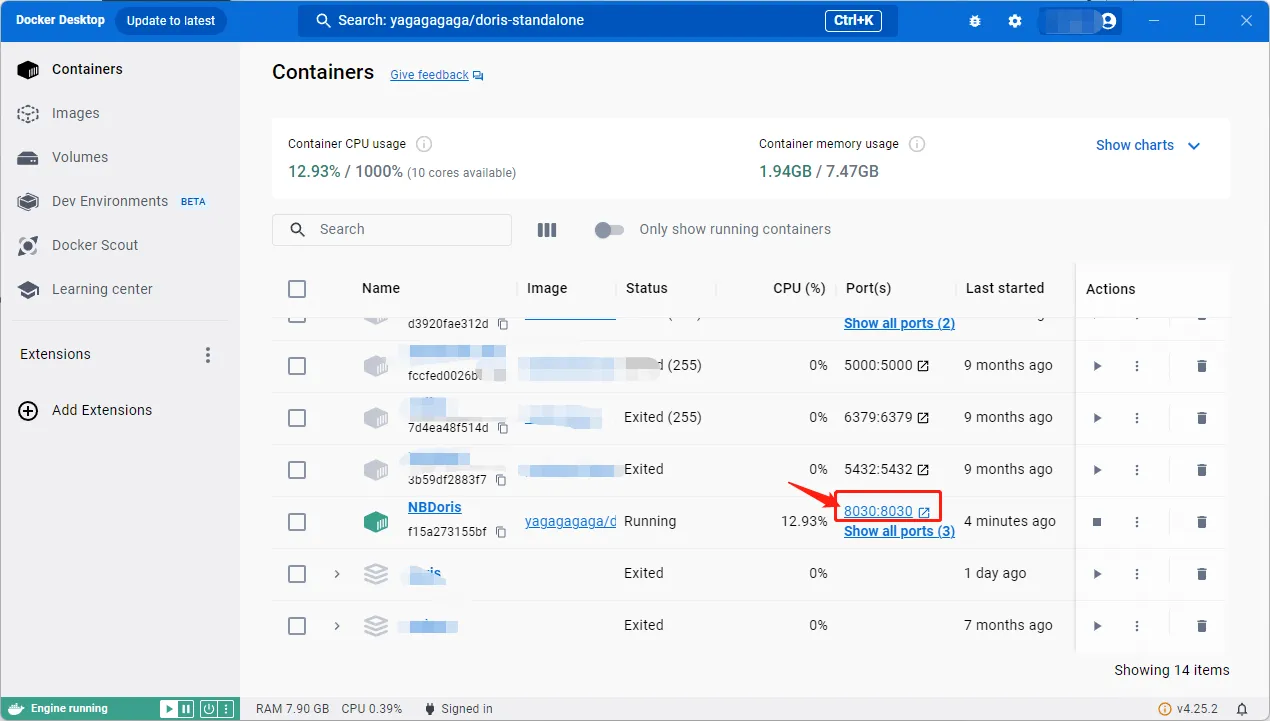Screen dimensions: 1270x721
Task: Open the yagagagaga image link for NBDoris
Action: point(570,521)
